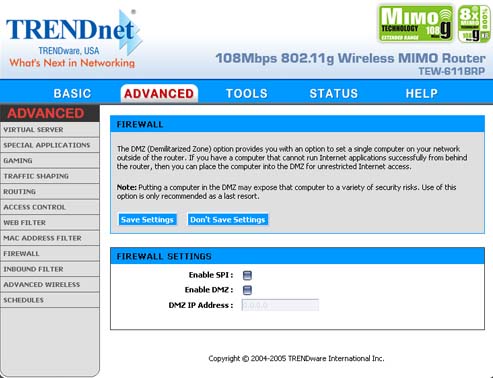Toggle the Enable SPI checkbox

tap(247, 275)
